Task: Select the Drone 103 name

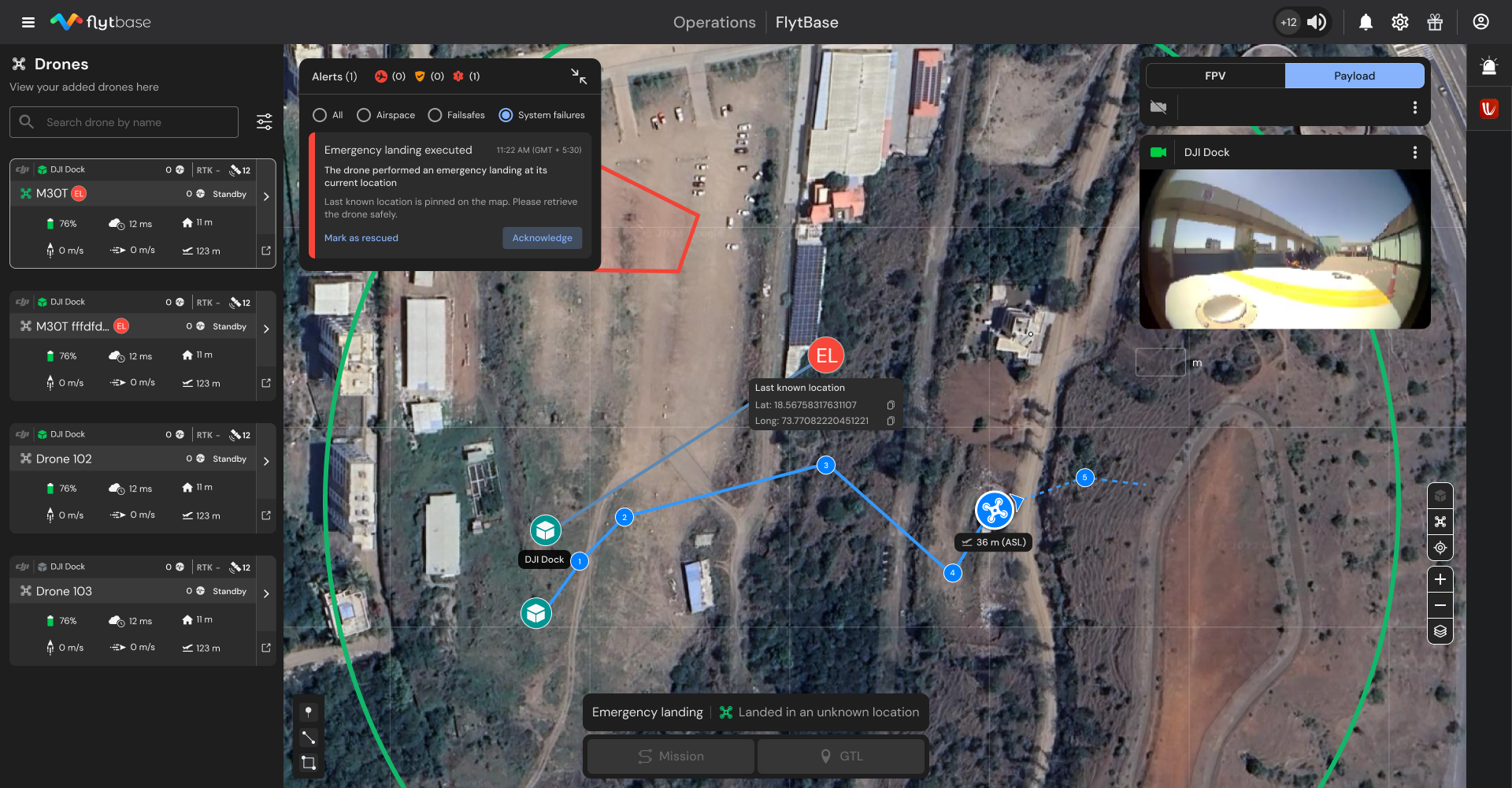Action: 64,591
